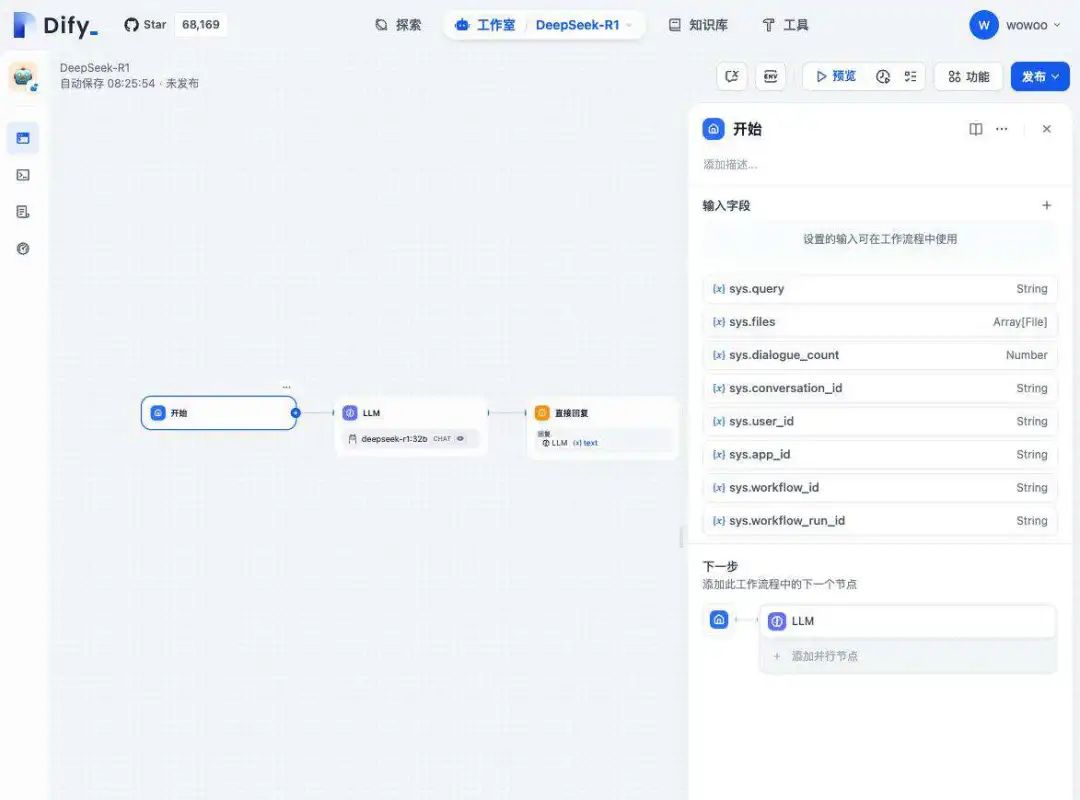Open the 探索 tab
This screenshot has width=1080, height=800.
pos(398,25)
